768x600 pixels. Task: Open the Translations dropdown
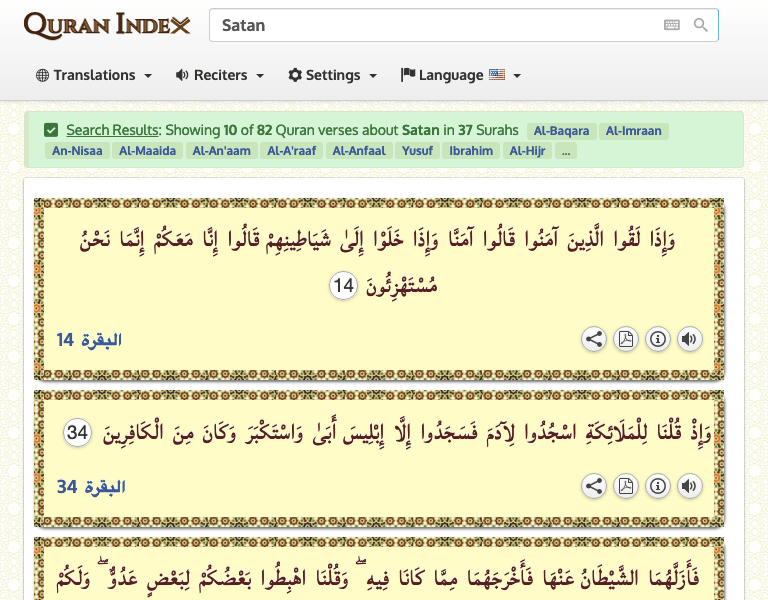pos(94,75)
